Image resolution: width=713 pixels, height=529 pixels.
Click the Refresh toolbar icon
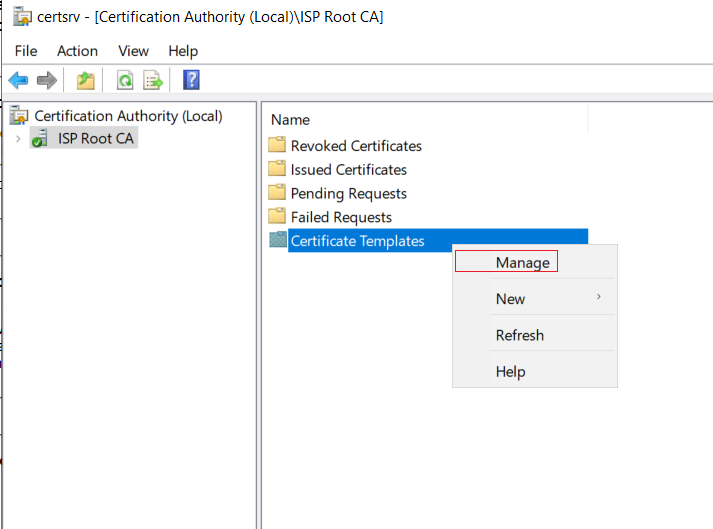click(x=125, y=81)
